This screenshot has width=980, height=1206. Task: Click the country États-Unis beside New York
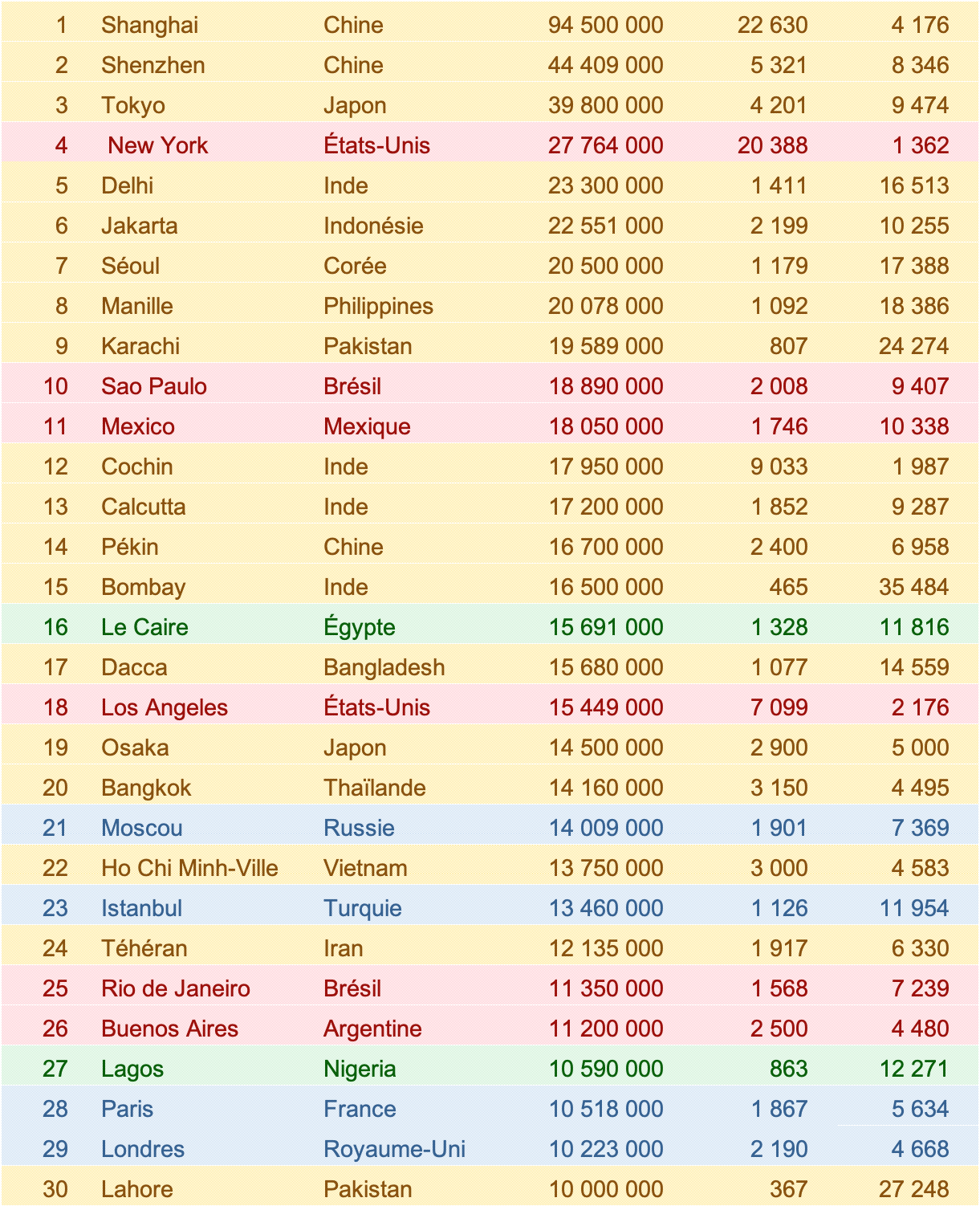376,145
